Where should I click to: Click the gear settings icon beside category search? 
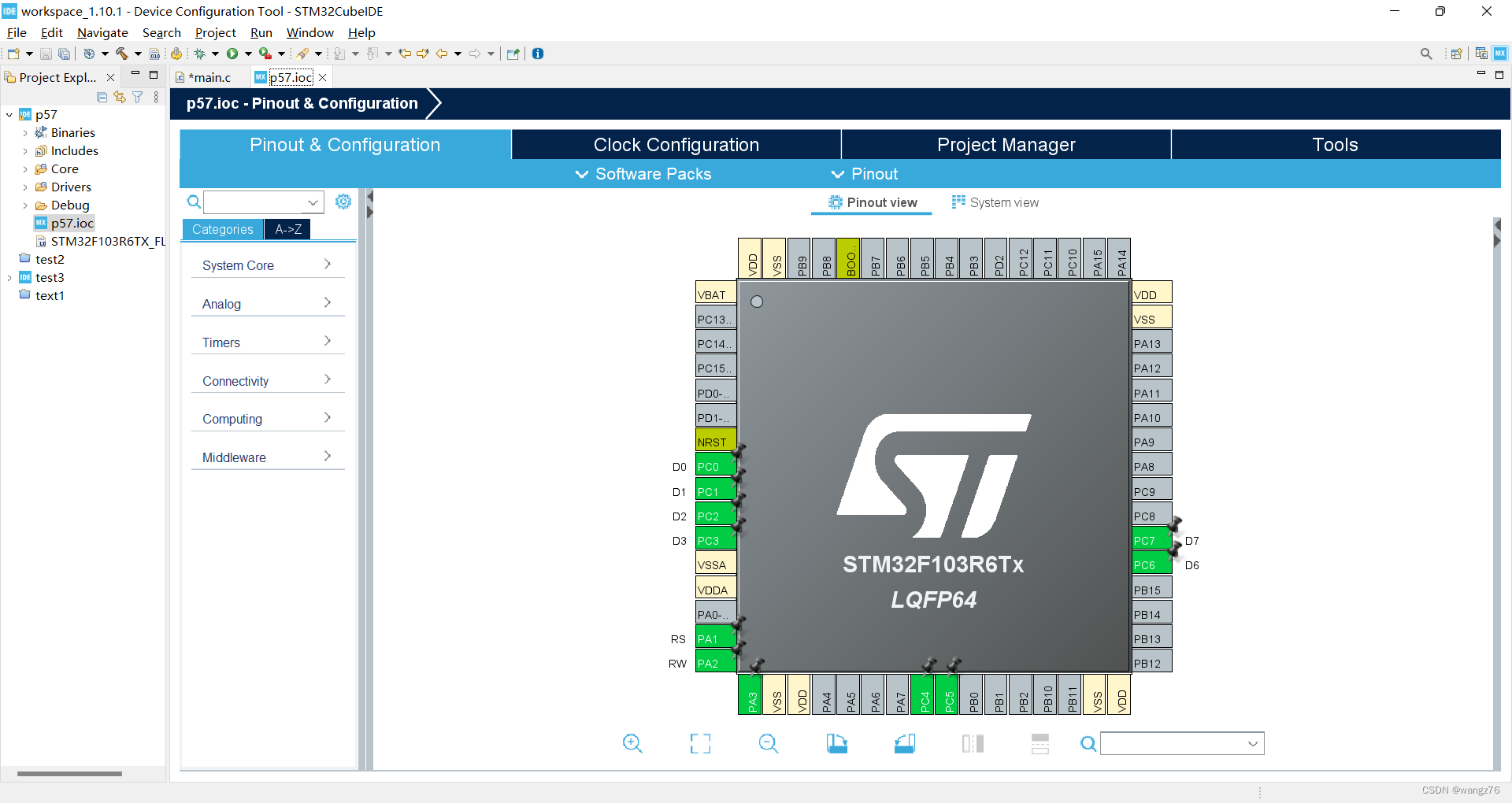coord(343,202)
